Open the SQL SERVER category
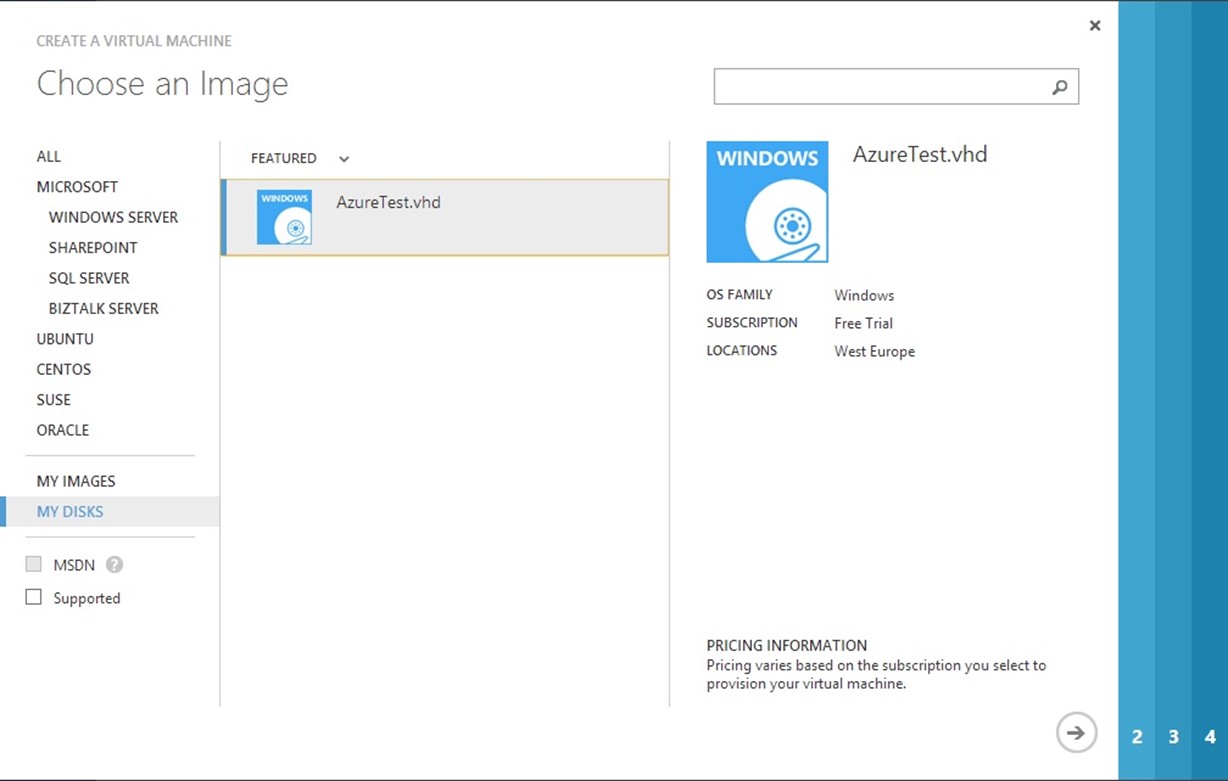This screenshot has height=781, width=1228. [x=89, y=278]
